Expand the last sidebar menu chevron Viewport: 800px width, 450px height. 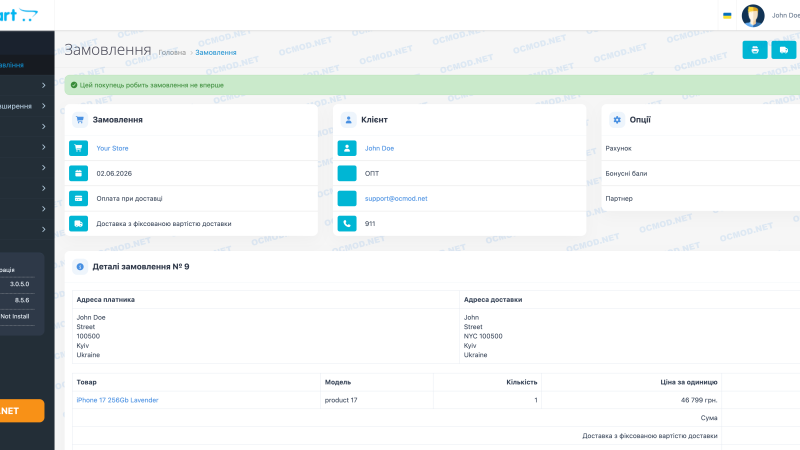click(43, 230)
